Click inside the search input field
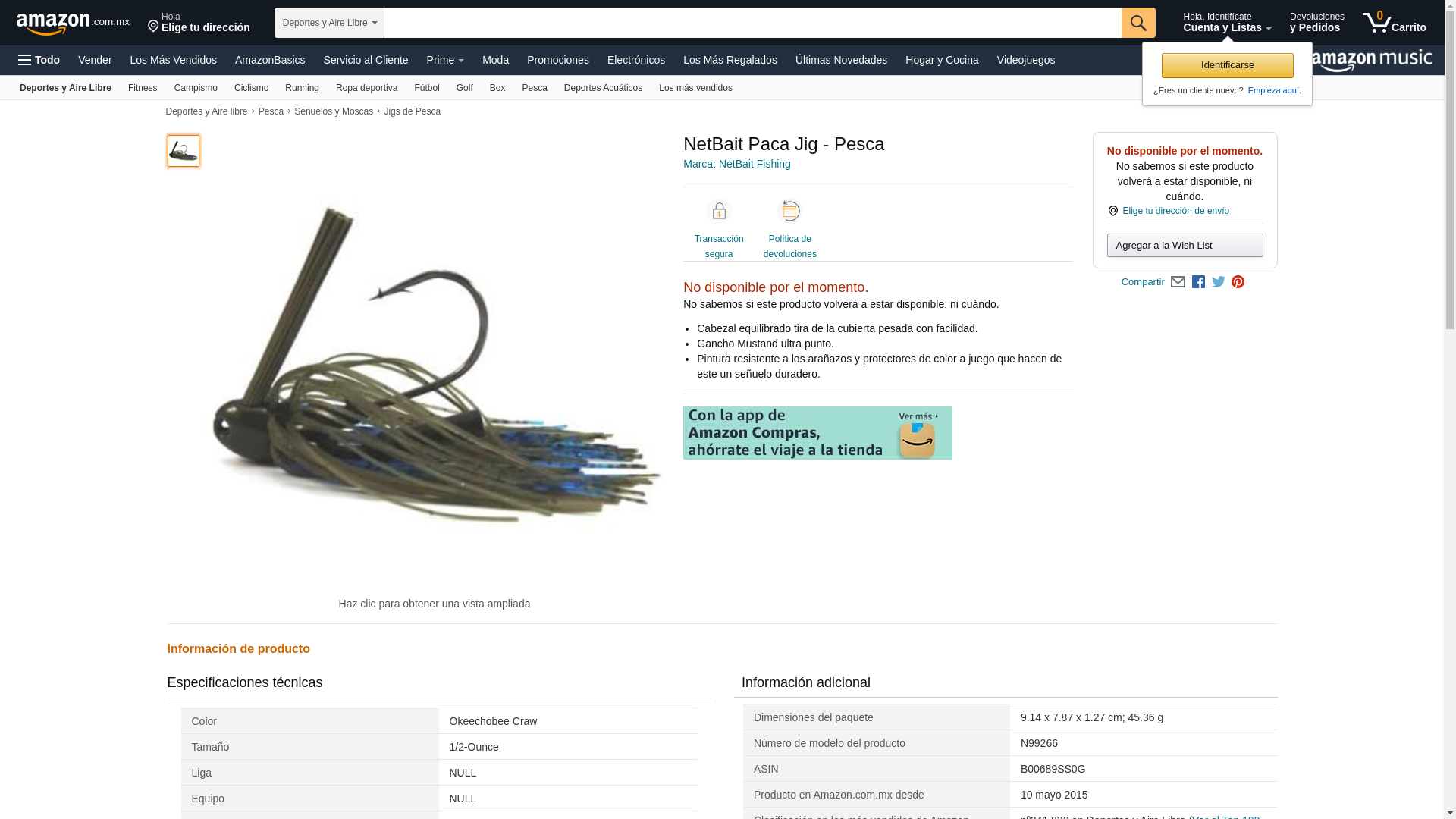1456x819 pixels. point(752,23)
